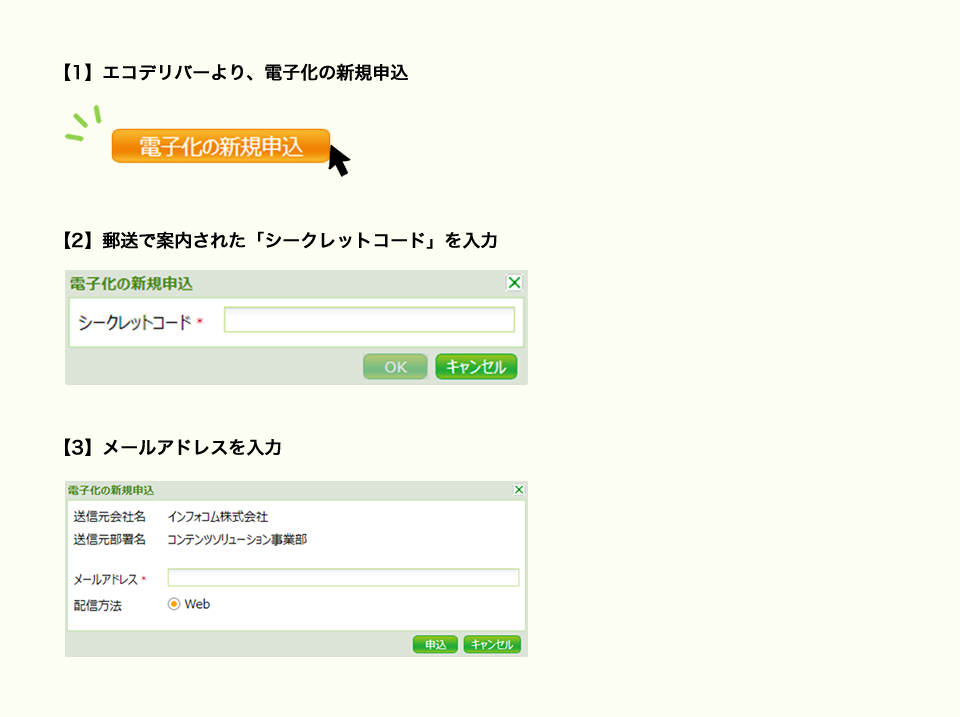Click the 【1】エコデリバー step heading
The width and height of the screenshot is (960, 717).
(235, 73)
